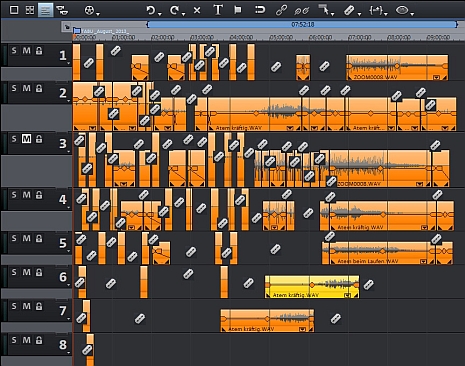This screenshot has height=366, width=465.
Task: Click the Redo arrow icon
Action: 174,10
